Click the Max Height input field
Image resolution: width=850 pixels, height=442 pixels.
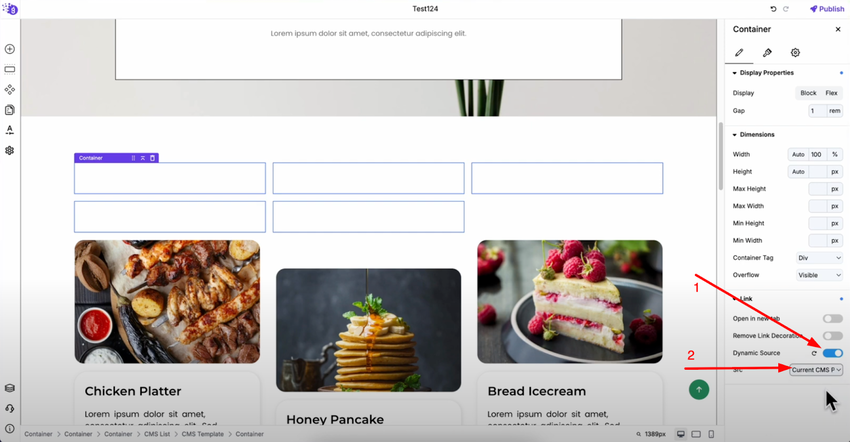(818, 189)
